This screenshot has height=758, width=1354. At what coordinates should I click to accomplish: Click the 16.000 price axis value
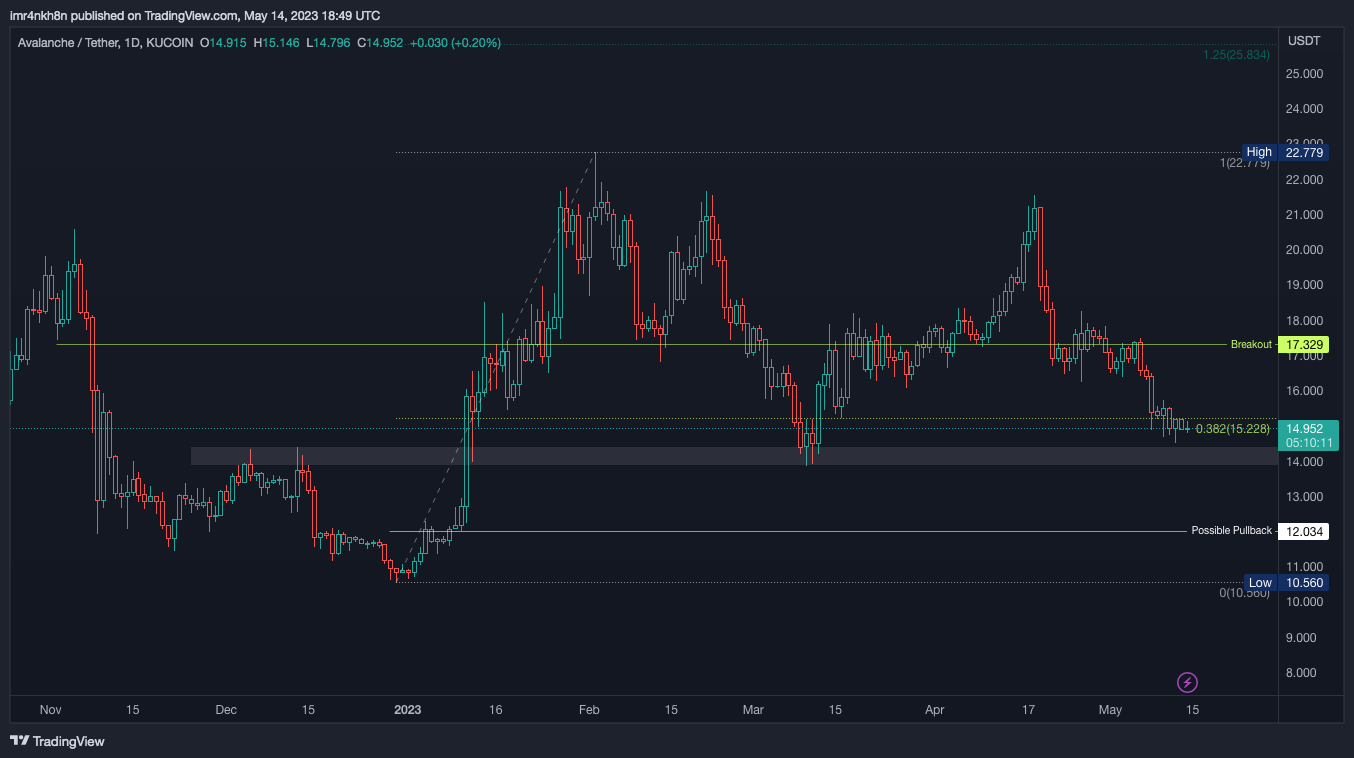click(x=1305, y=391)
